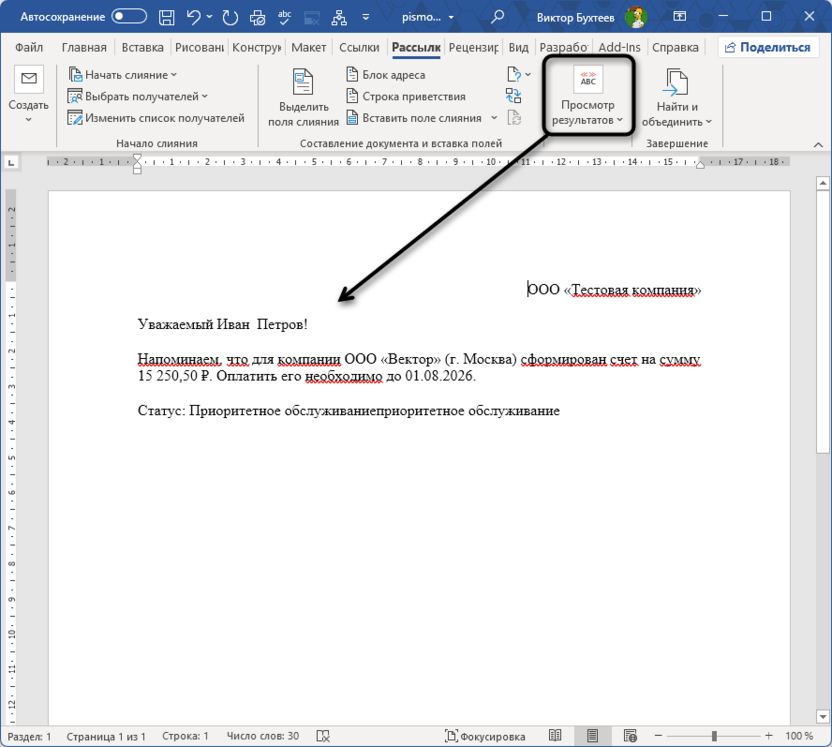Screen dimensions: 832x747
Task: Toggle Выделить поля слияния
Action: click(x=303, y=98)
